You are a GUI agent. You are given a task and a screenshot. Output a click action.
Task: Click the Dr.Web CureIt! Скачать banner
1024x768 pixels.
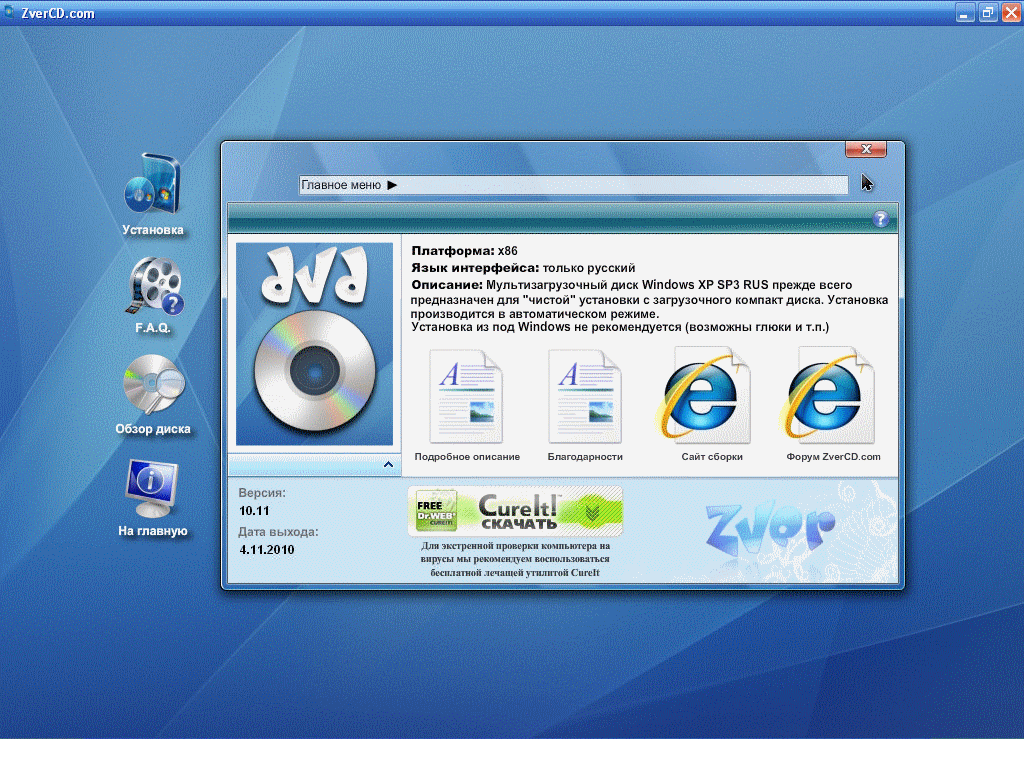point(514,511)
